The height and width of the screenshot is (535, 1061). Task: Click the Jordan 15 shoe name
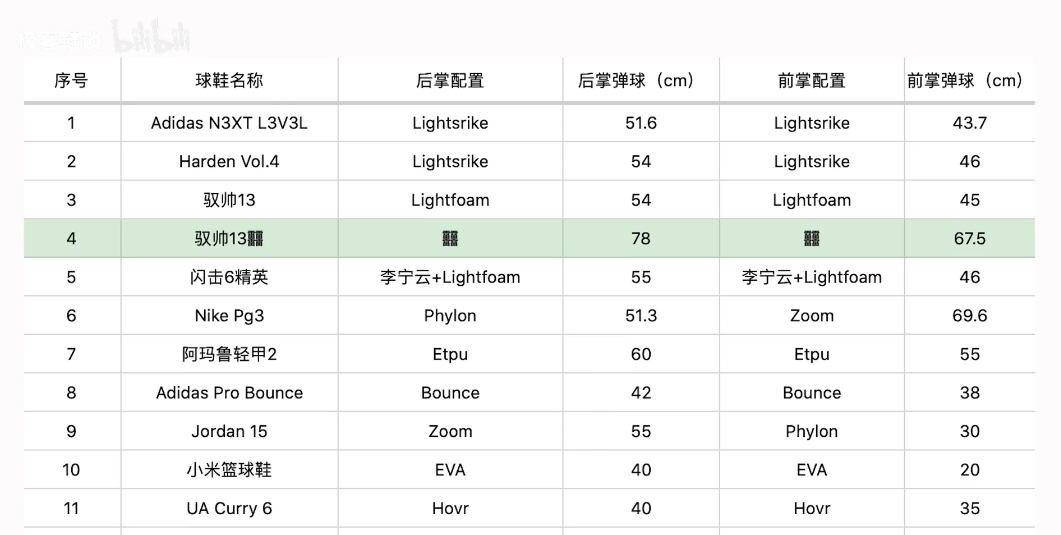point(229,432)
